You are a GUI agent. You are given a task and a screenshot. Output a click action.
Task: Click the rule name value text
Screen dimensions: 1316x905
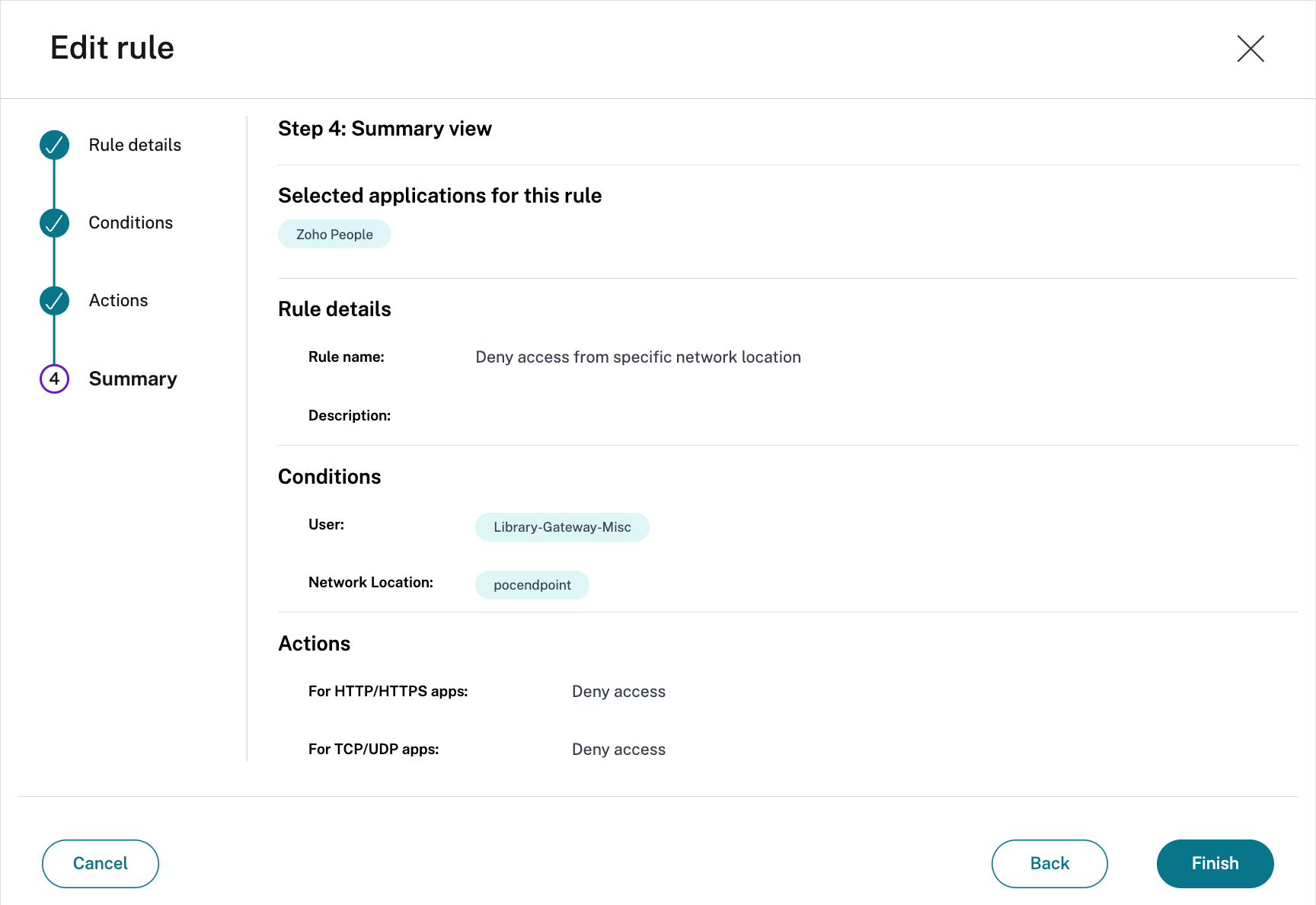tap(637, 357)
